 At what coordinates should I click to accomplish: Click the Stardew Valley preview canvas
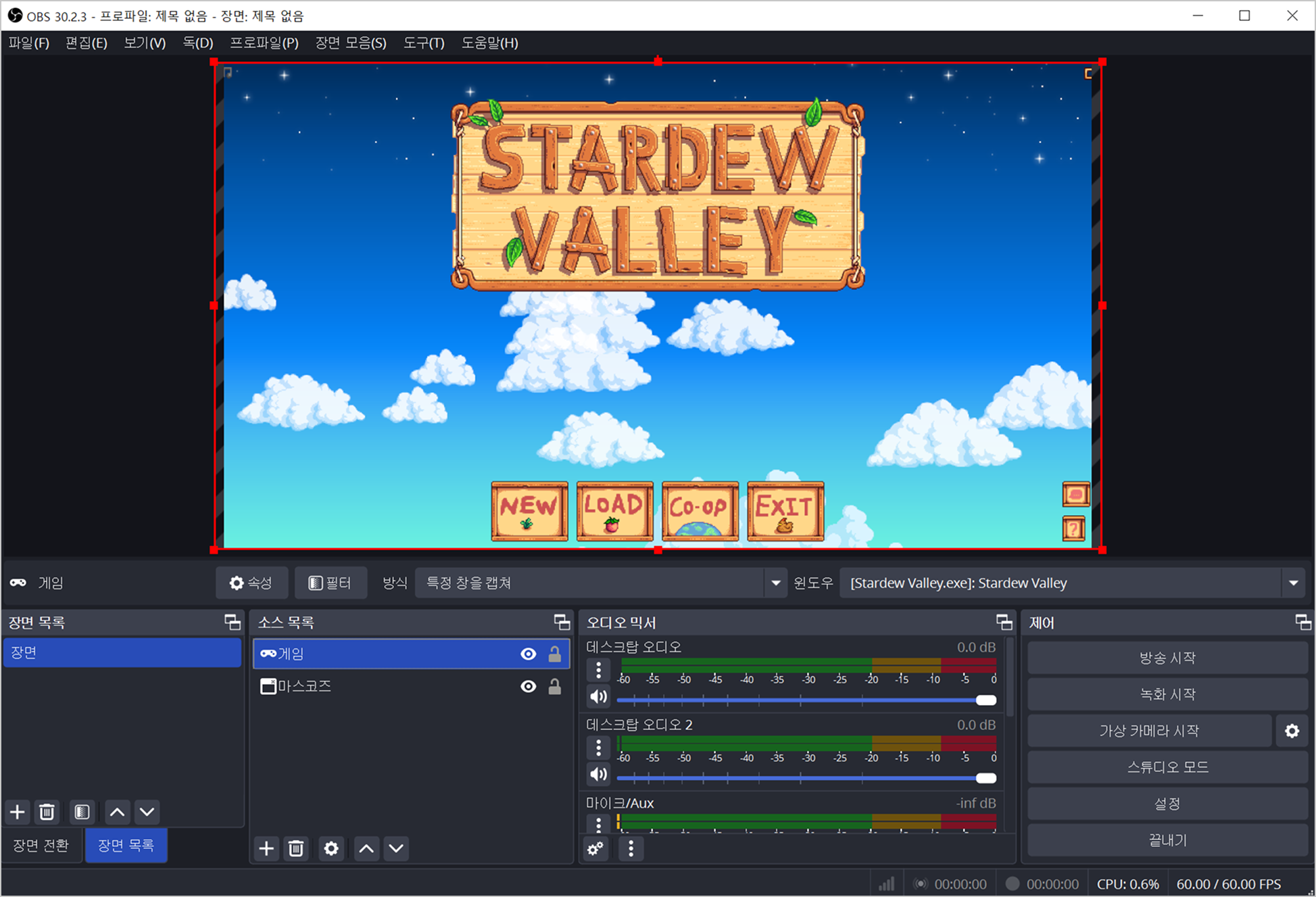(x=658, y=306)
